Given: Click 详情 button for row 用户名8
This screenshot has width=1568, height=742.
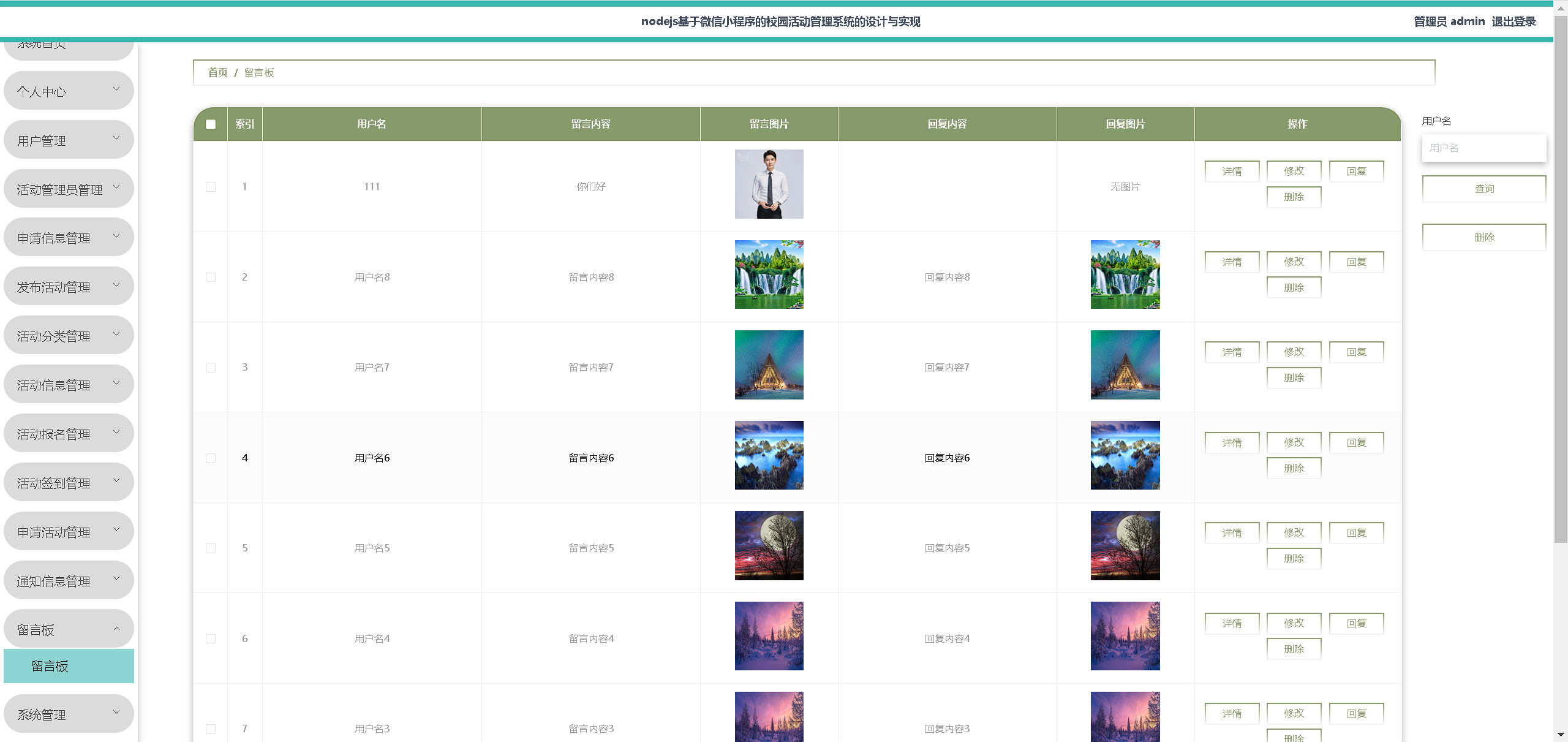Looking at the screenshot, I should (1232, 262).
